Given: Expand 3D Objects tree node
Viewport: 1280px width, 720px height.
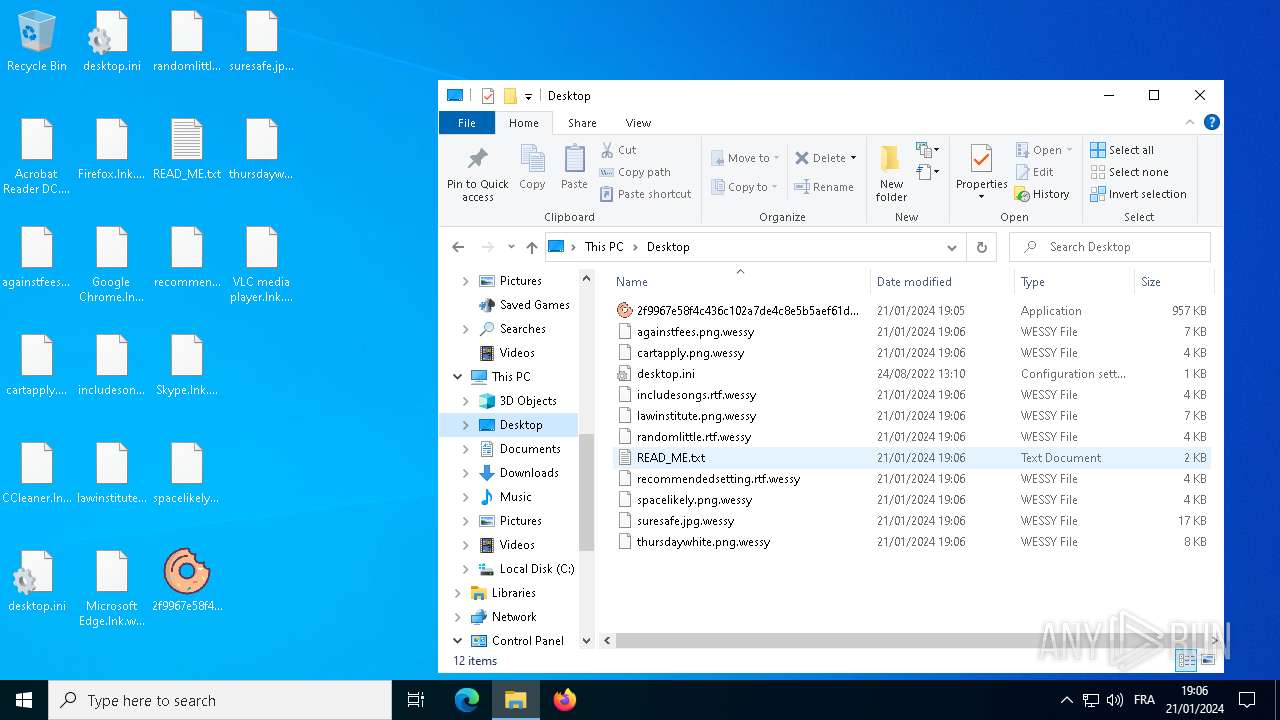Looking at the screenshot, I should pyautogui.click(x=465, y=401).
